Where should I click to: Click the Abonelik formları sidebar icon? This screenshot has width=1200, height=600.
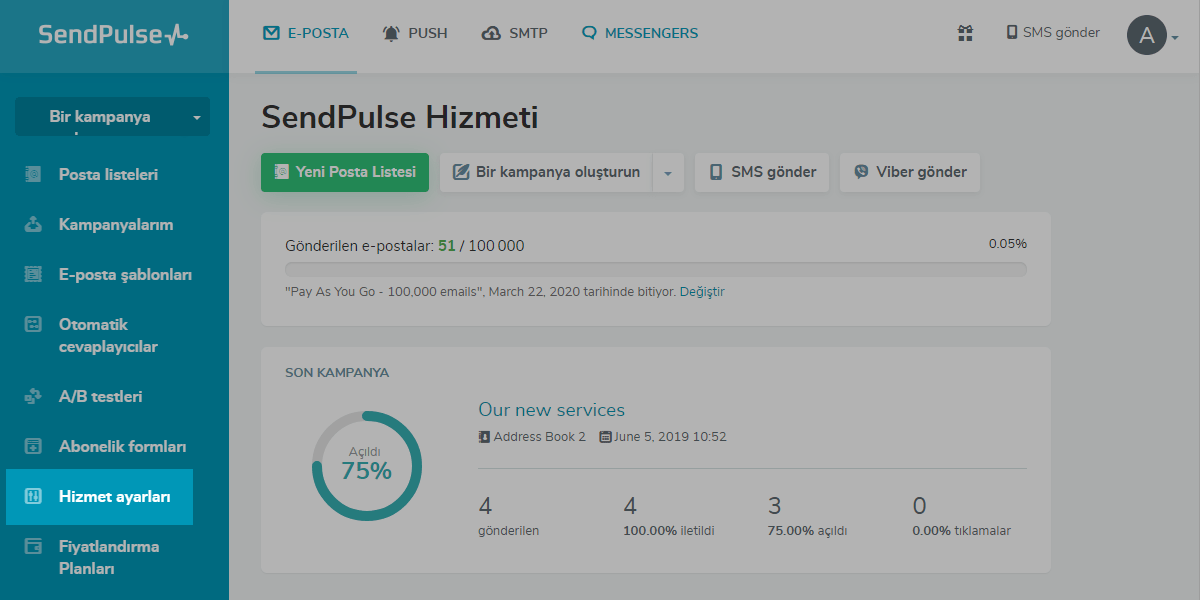(x=33, y=446)
